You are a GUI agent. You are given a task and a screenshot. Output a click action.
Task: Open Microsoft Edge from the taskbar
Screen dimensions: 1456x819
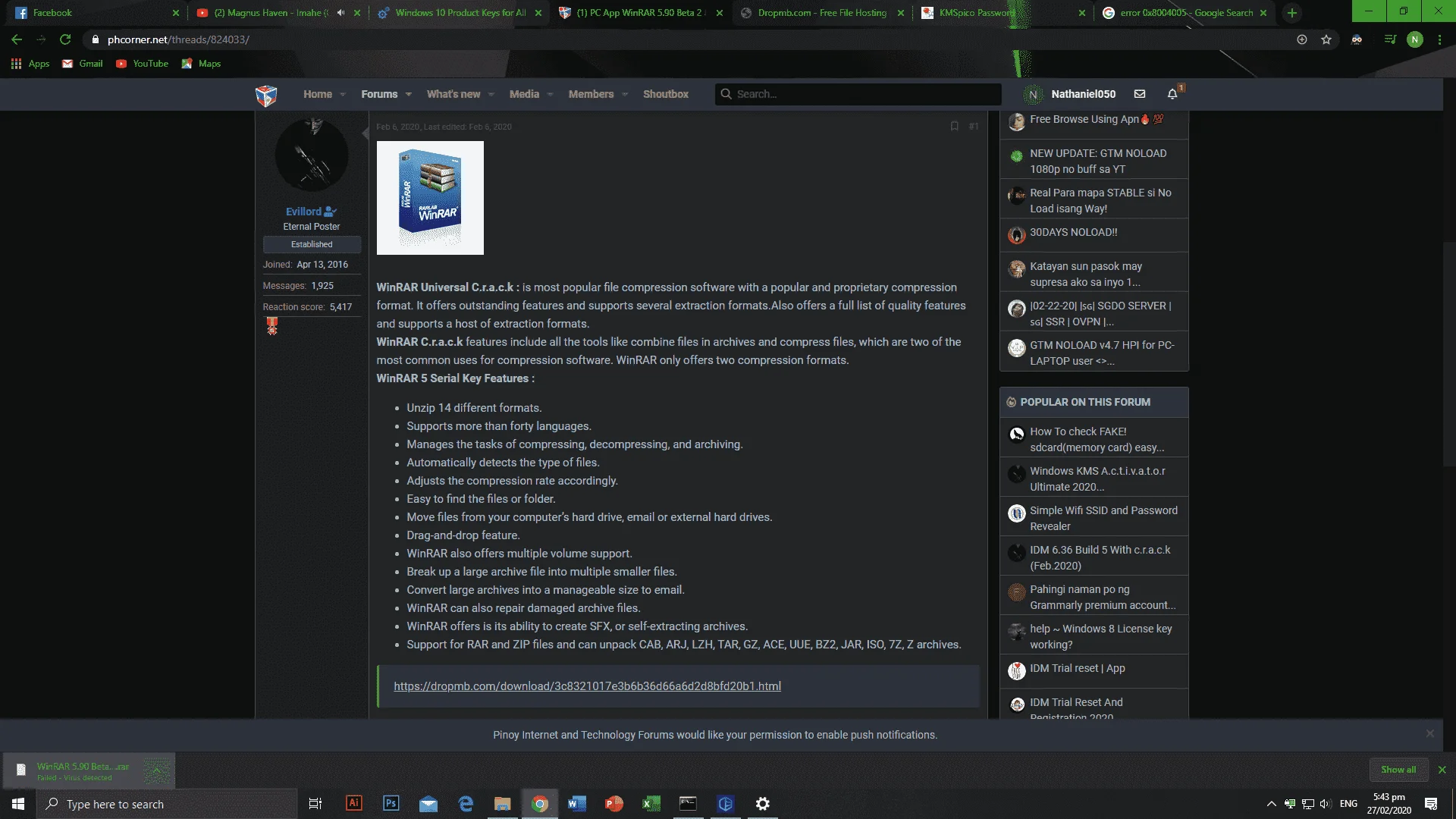[466, 804]
